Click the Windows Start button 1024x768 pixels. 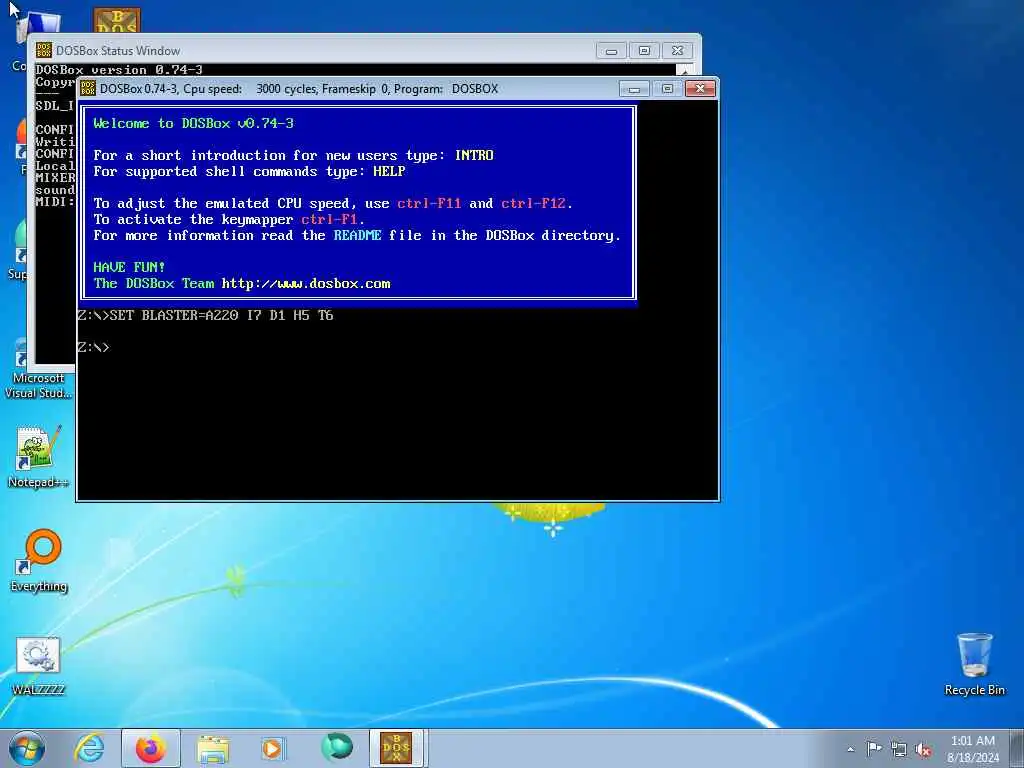[27, 748]
